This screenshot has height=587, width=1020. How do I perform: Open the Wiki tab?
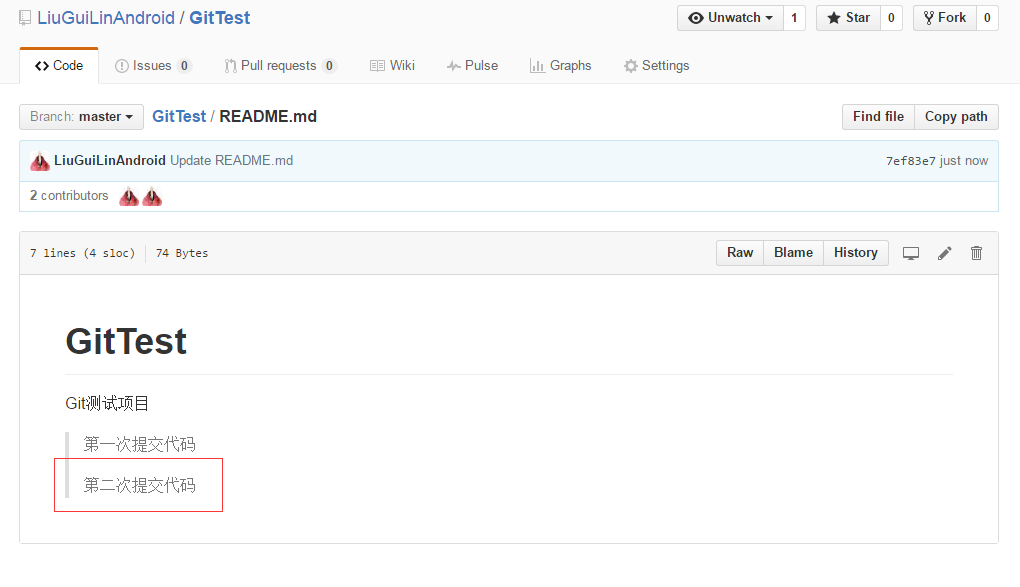coord(392,66)
